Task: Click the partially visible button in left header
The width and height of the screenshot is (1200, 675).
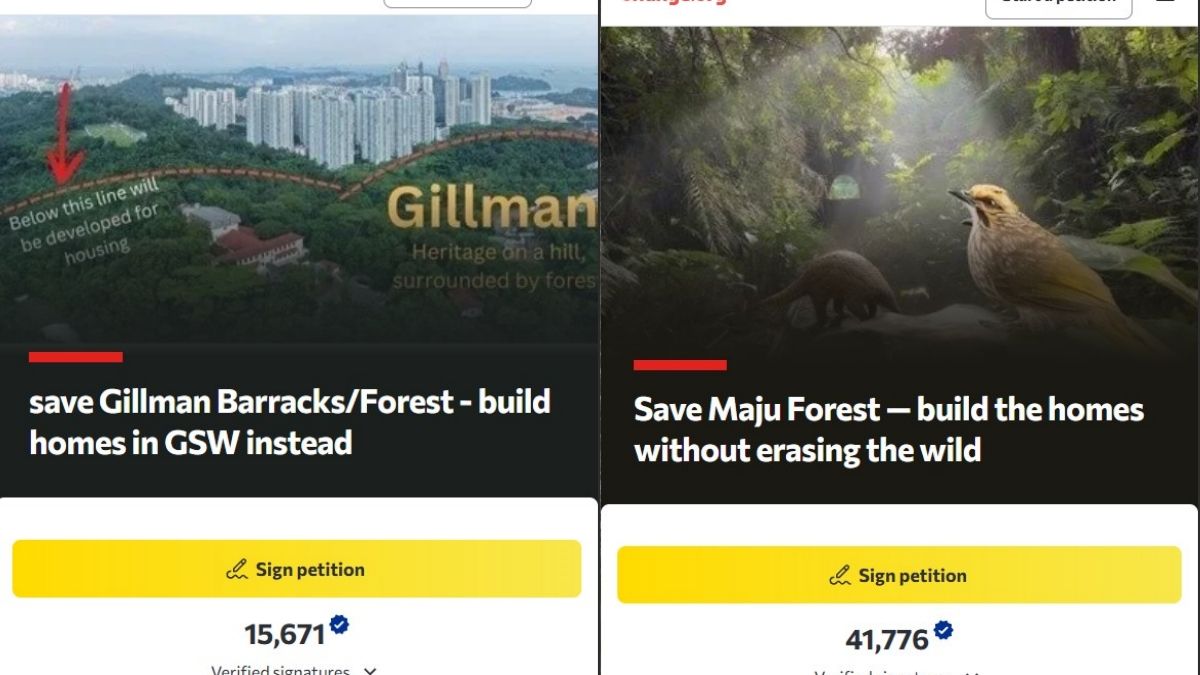Action: click(x=457, y=3)
